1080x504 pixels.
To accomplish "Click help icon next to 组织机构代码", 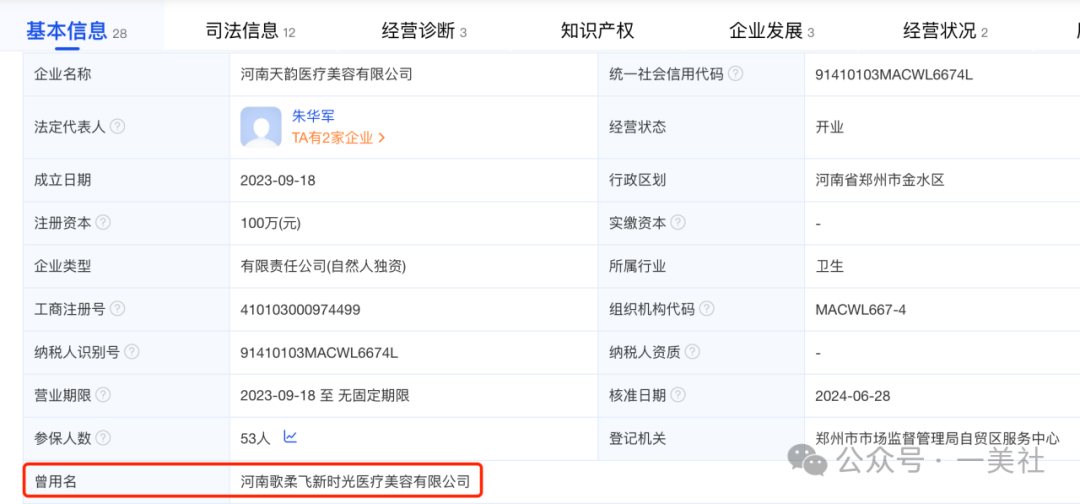I will [x=707, y=309].
